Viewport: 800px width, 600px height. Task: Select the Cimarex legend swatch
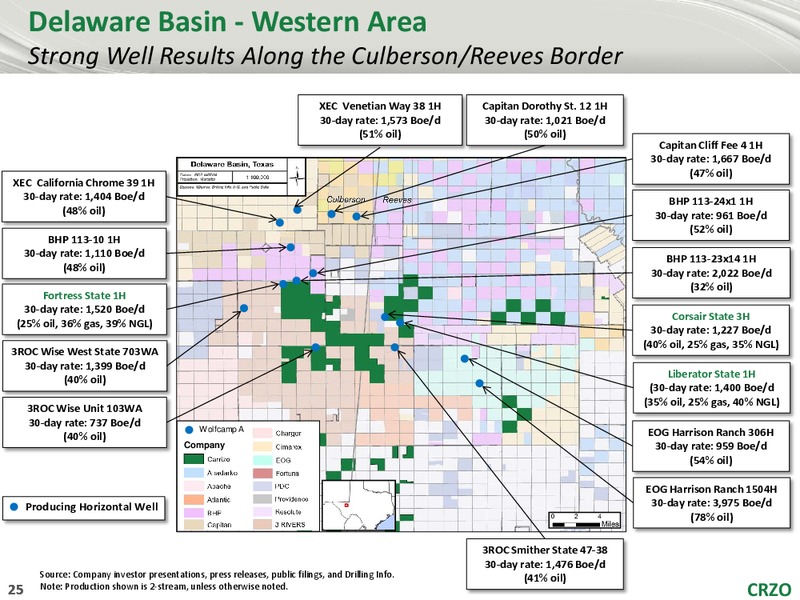click(x=262, y=446)
